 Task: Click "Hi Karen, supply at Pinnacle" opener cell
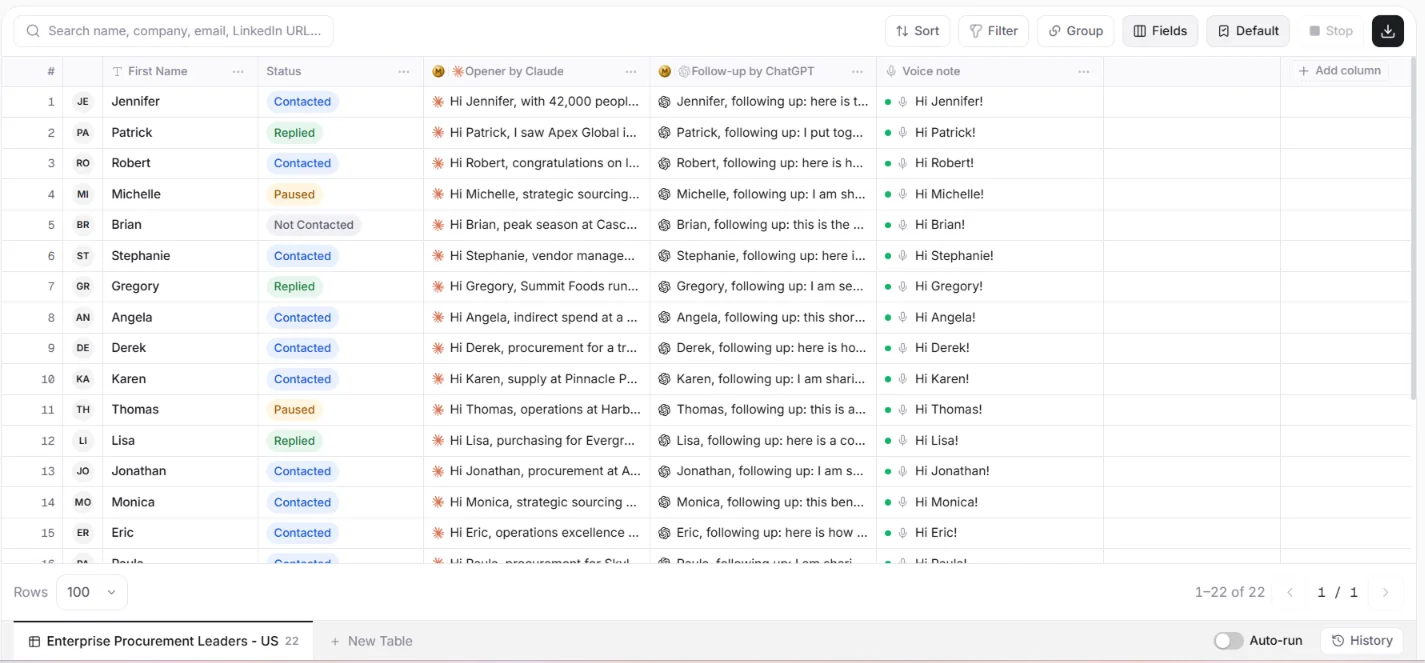tap(537, 379)
